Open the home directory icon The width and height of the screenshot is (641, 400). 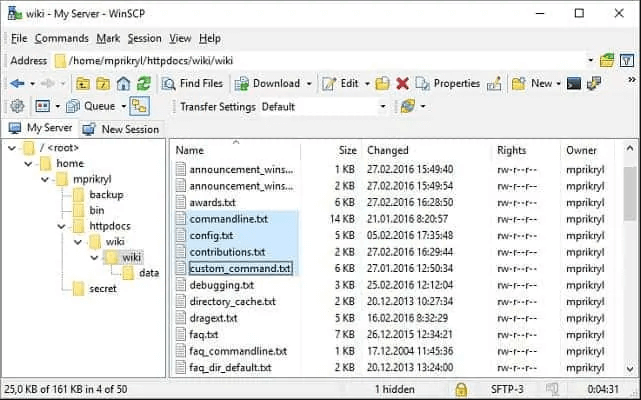pos(123,83)
